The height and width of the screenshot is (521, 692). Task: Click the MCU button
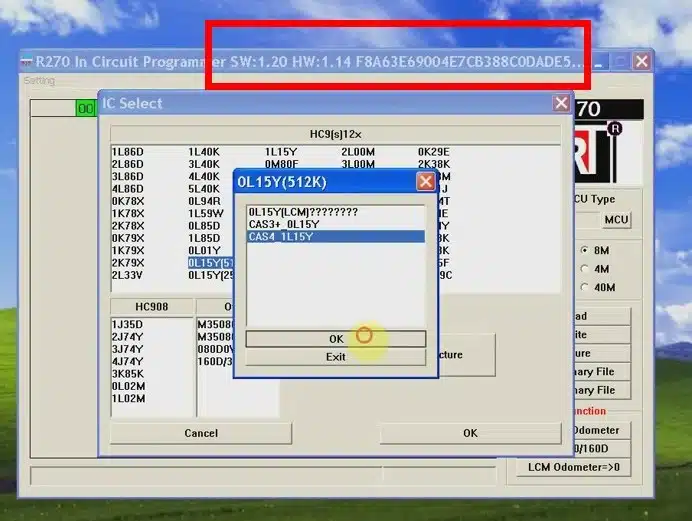coord(616,219)
